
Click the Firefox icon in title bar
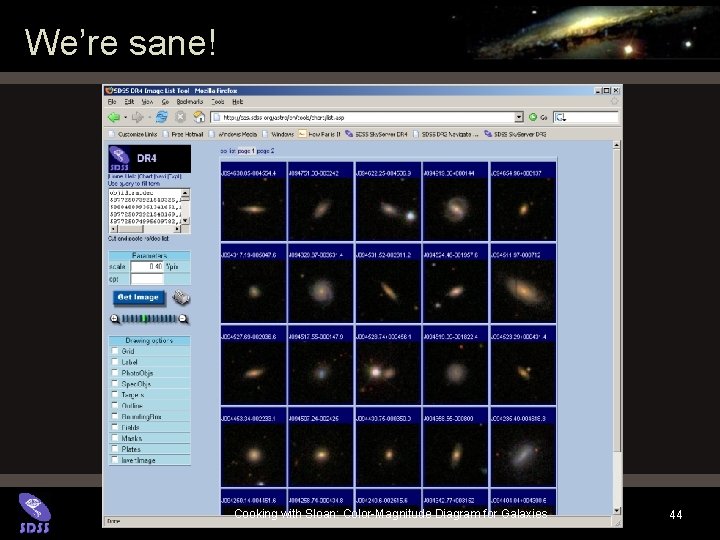point(109,90)
